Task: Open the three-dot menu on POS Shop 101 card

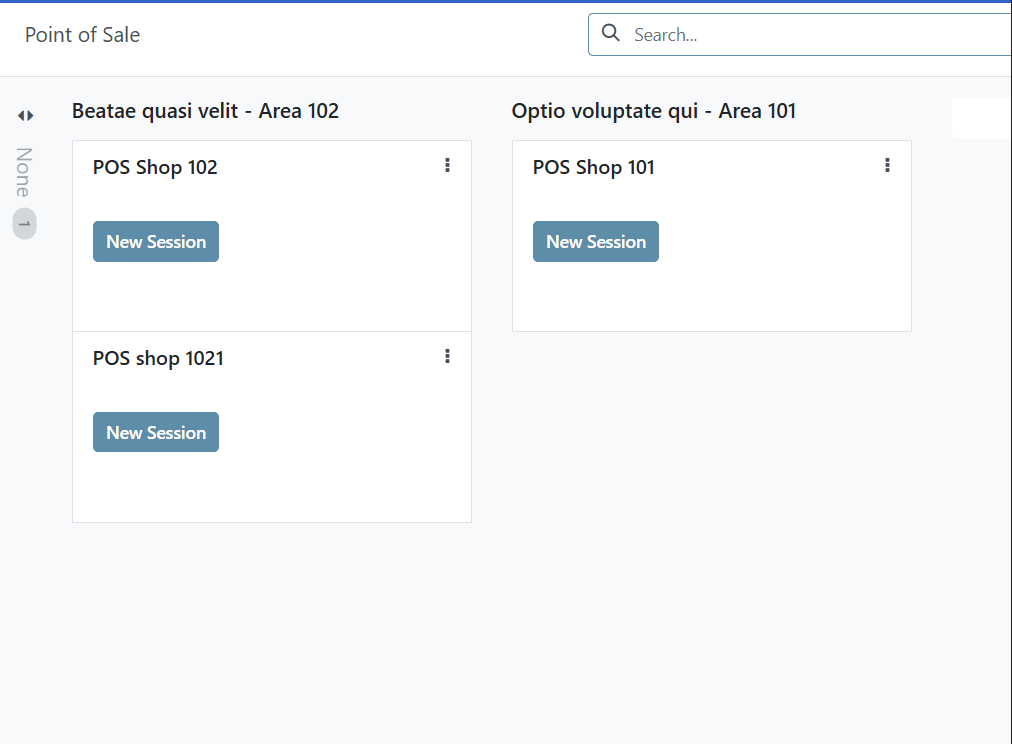Action: [x=887, y=165]
